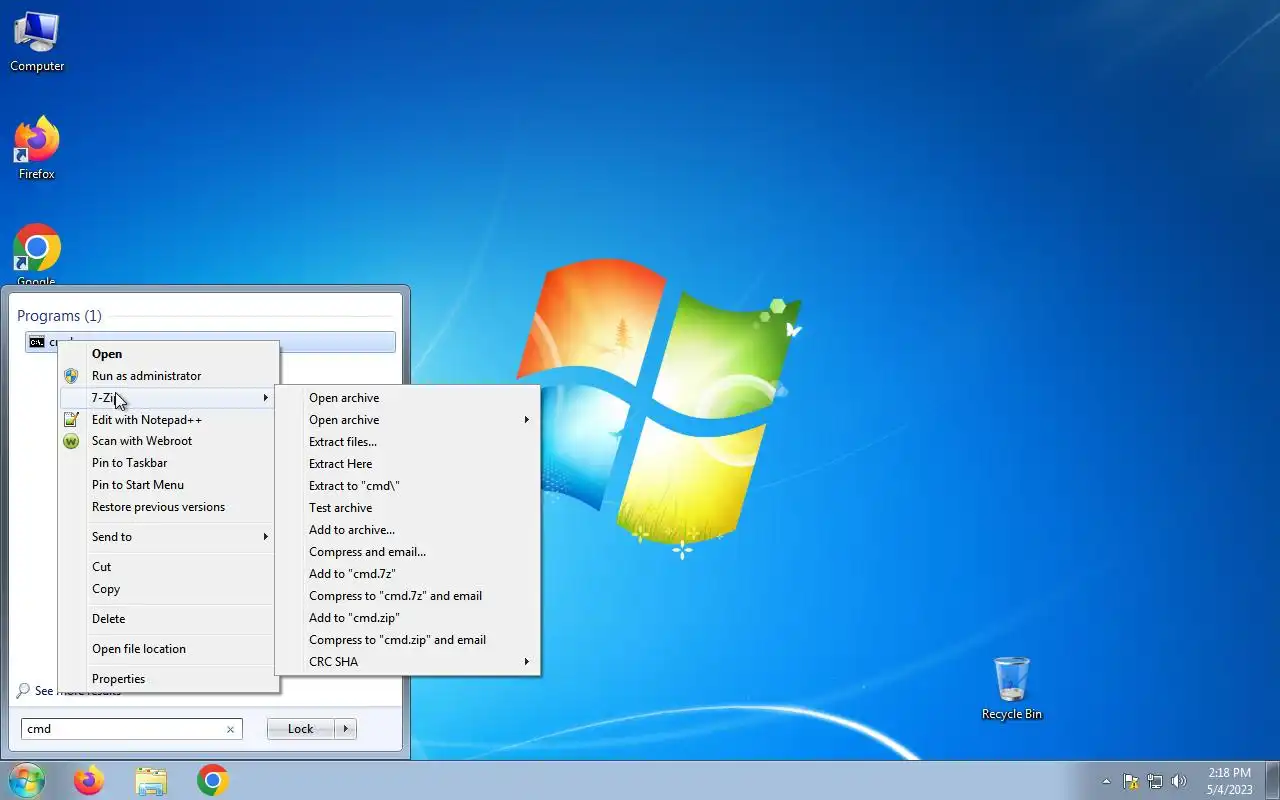Open the Computer desktop icon
The height and width of the screenshot is (800, 1280).
[x=37, y=42]
